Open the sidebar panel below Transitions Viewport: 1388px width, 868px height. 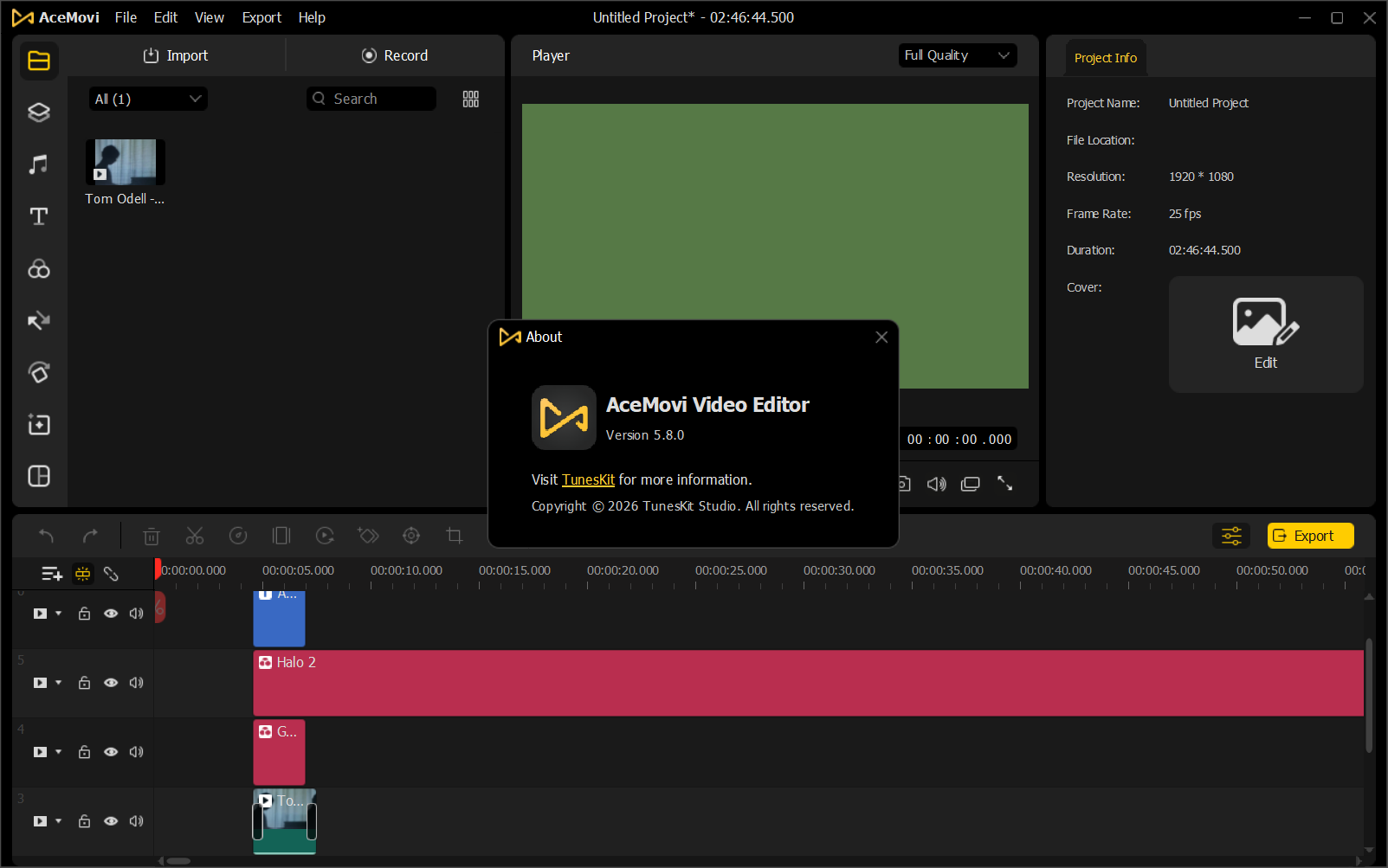39,373
